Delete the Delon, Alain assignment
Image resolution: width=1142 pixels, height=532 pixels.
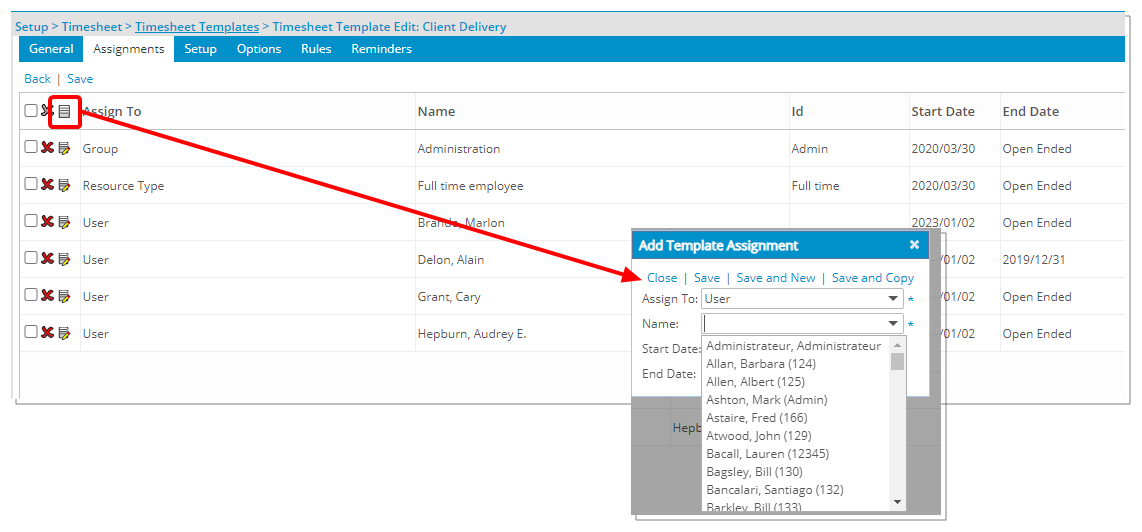pyautogui.click(x=47, y=259)
